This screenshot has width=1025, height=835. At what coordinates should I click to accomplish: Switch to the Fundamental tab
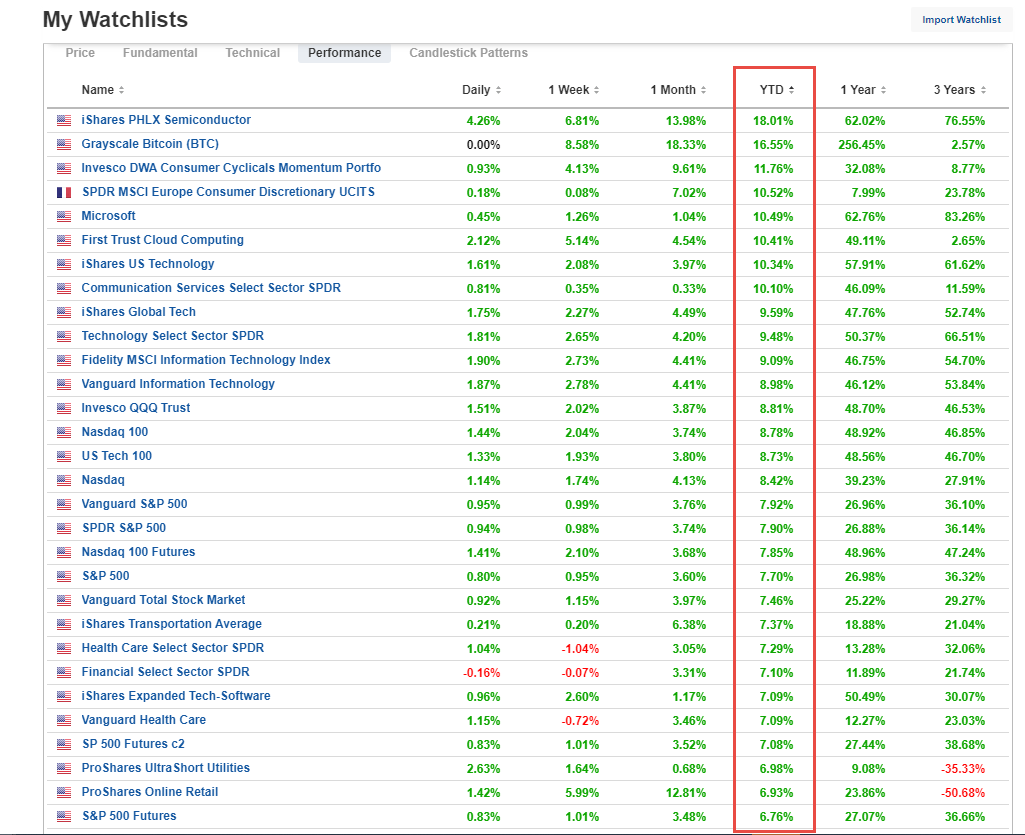click(160, 53)
